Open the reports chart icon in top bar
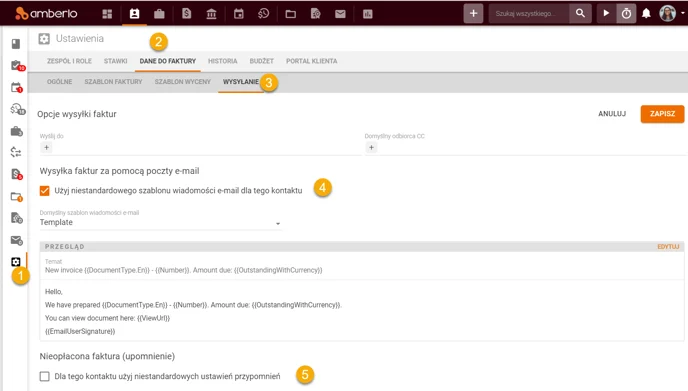 (x=368, y=14)
